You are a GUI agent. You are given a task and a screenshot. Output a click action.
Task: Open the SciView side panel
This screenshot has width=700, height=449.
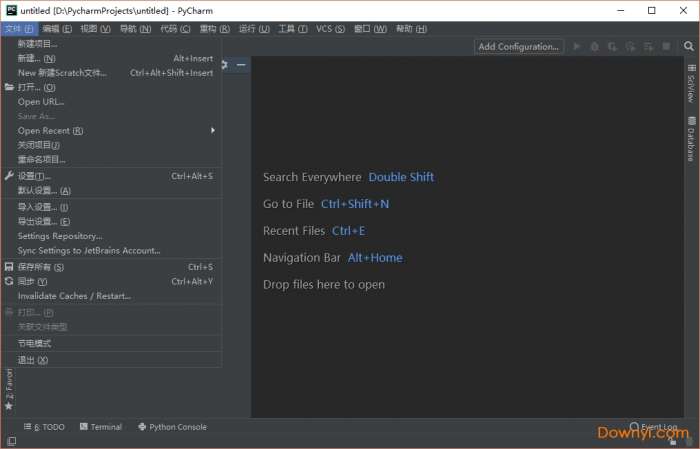pos(690,84)
